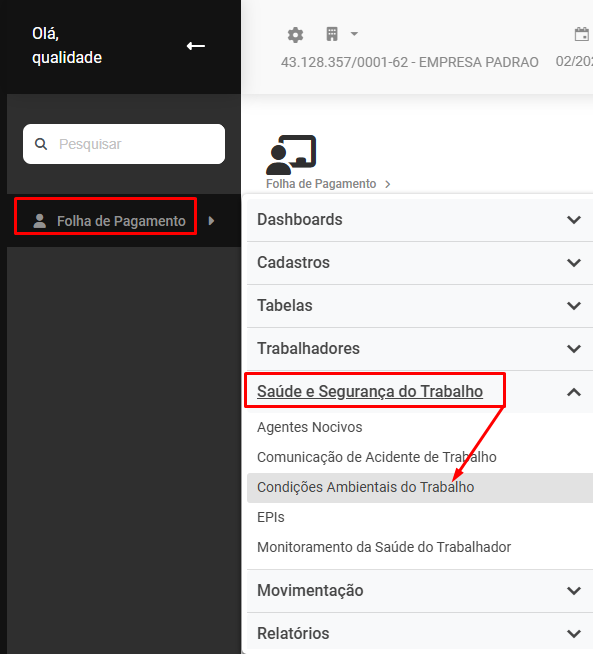Image resolution: width=593 pixels, height=654 pixels.
Task: Collapse the sidebar with the back arrow
Action: tap(196, 46)
